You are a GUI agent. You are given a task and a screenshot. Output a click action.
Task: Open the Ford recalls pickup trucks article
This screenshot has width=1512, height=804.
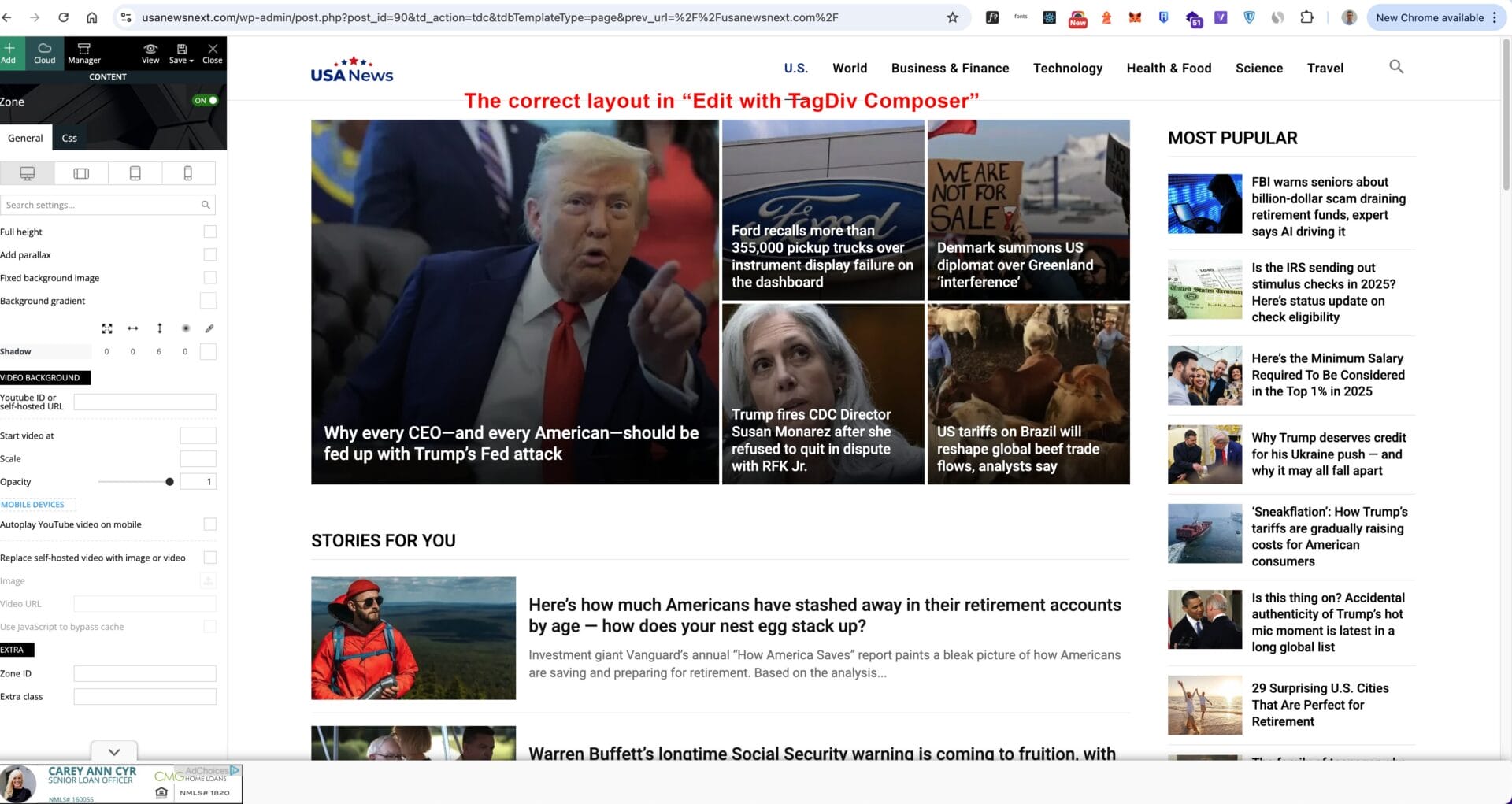point(822,256)
